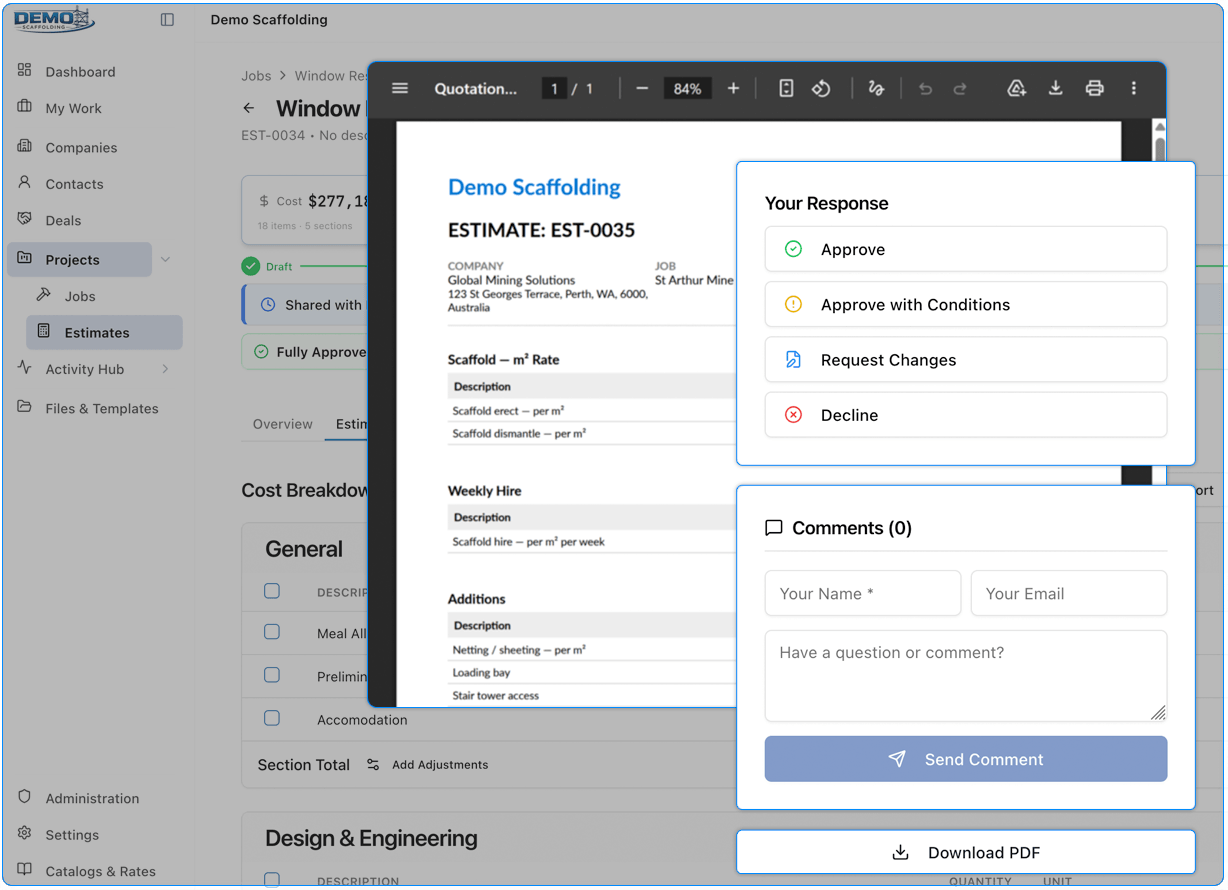Image resolution: width=1228 pixels, height=890 pixels.
Task: Zoom in on the PDF document
Action: pos(733,88)
